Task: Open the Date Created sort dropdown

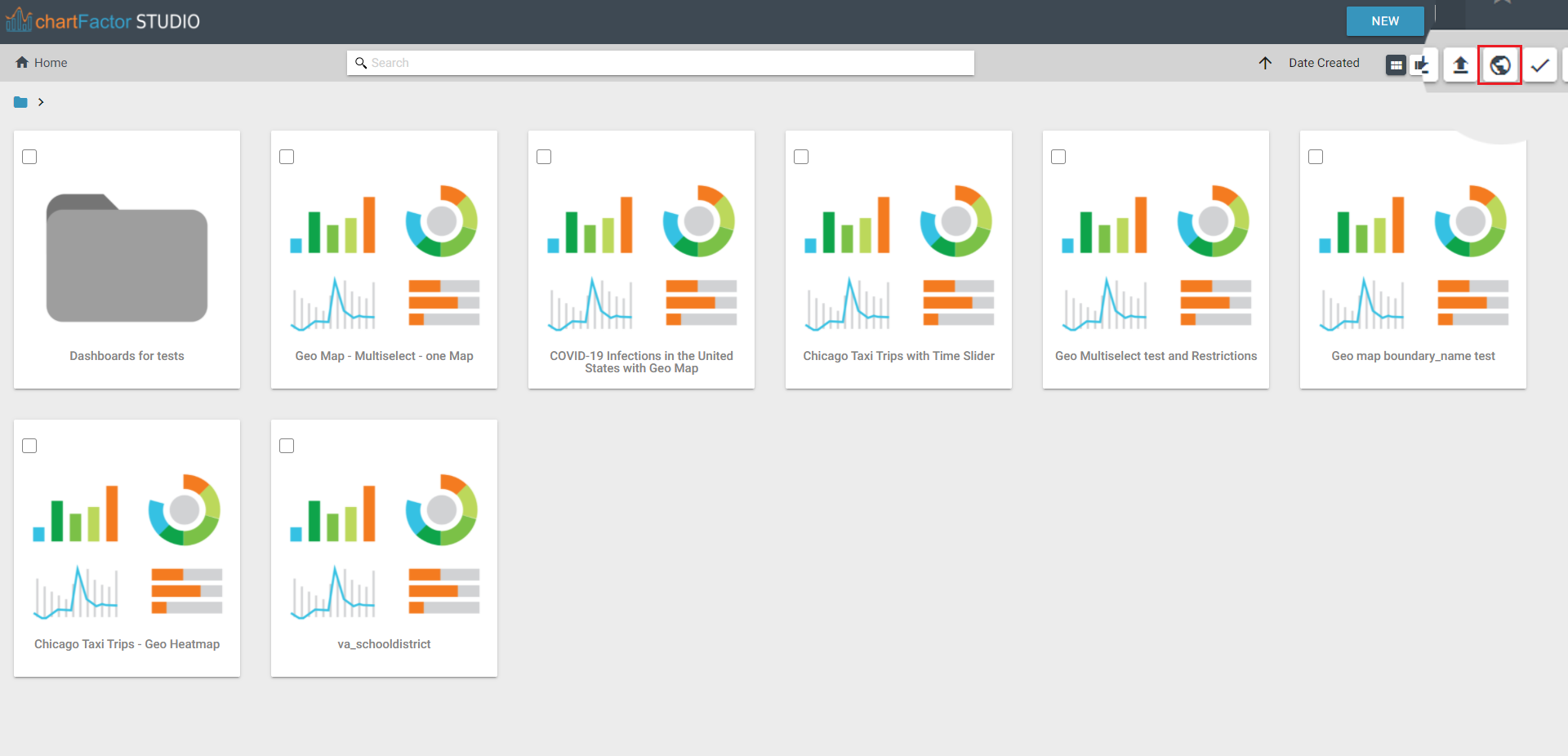Action: (1323, 63)
